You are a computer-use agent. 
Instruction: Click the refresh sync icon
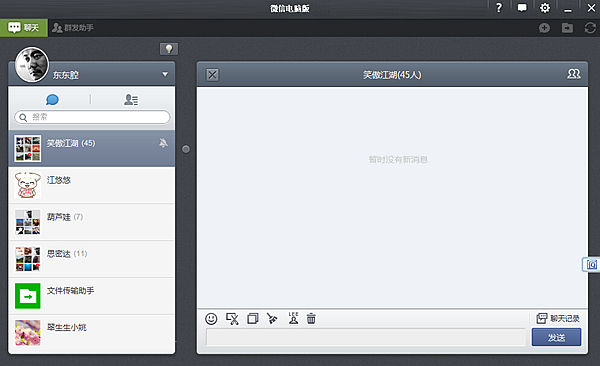click(590, 28)
